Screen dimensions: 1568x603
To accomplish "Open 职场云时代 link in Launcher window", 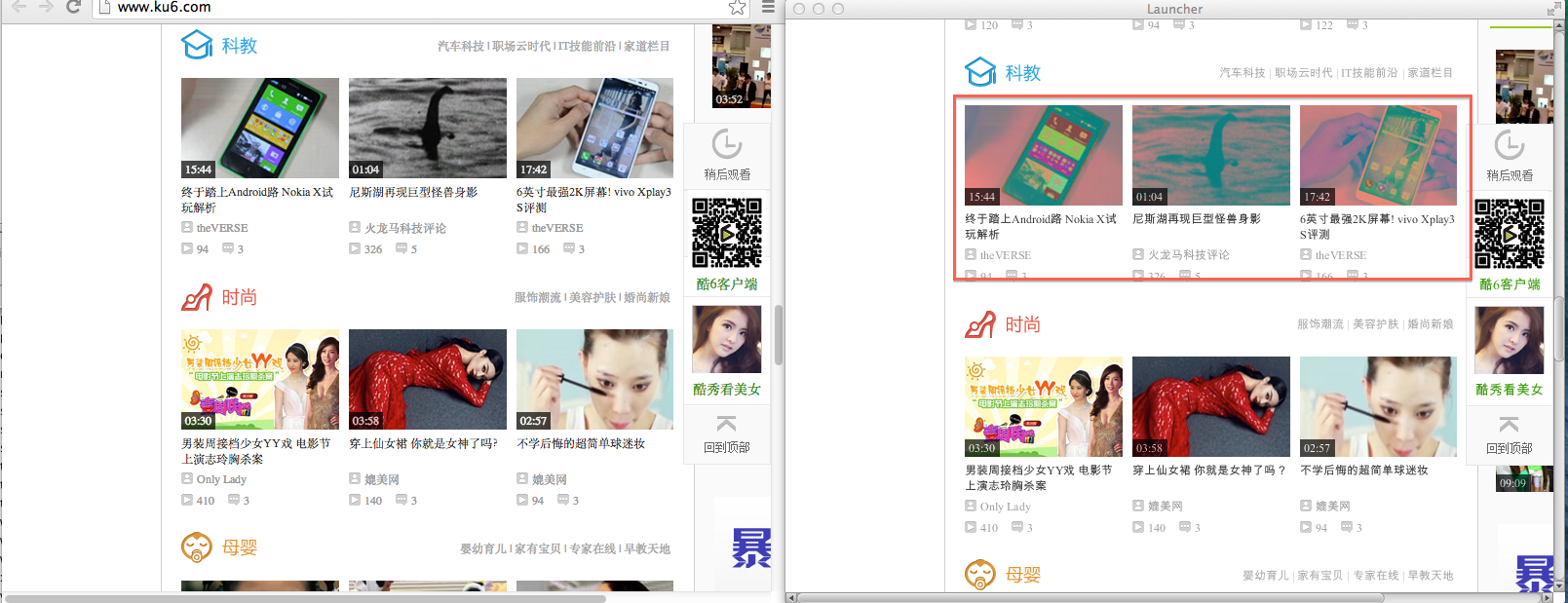I will pos(1303,73).
